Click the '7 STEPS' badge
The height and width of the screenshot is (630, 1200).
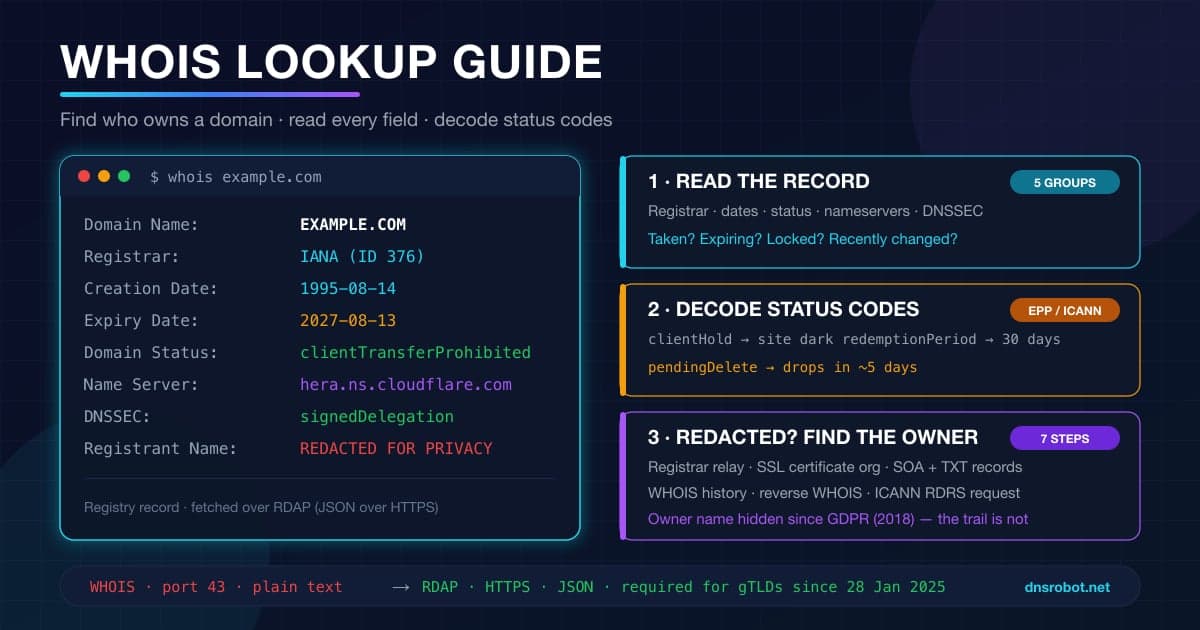[1064, 438]
